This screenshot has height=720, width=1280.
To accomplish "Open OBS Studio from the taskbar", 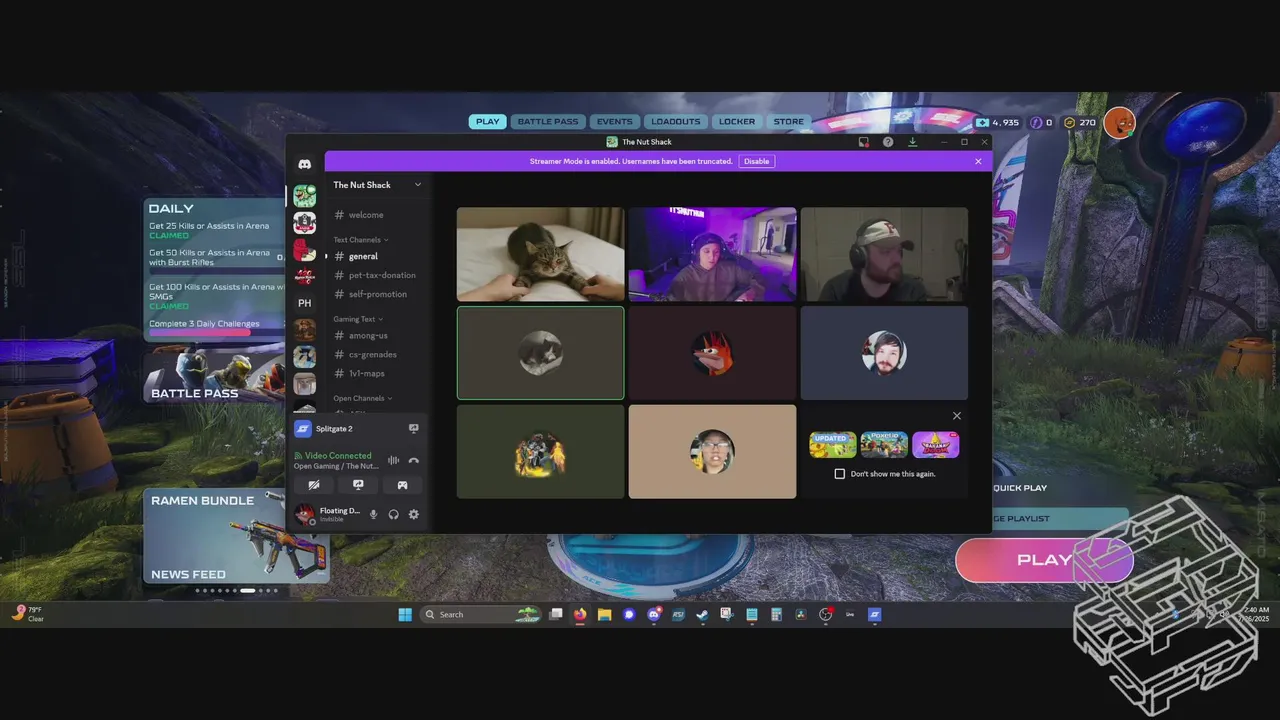I will [825, 614].
